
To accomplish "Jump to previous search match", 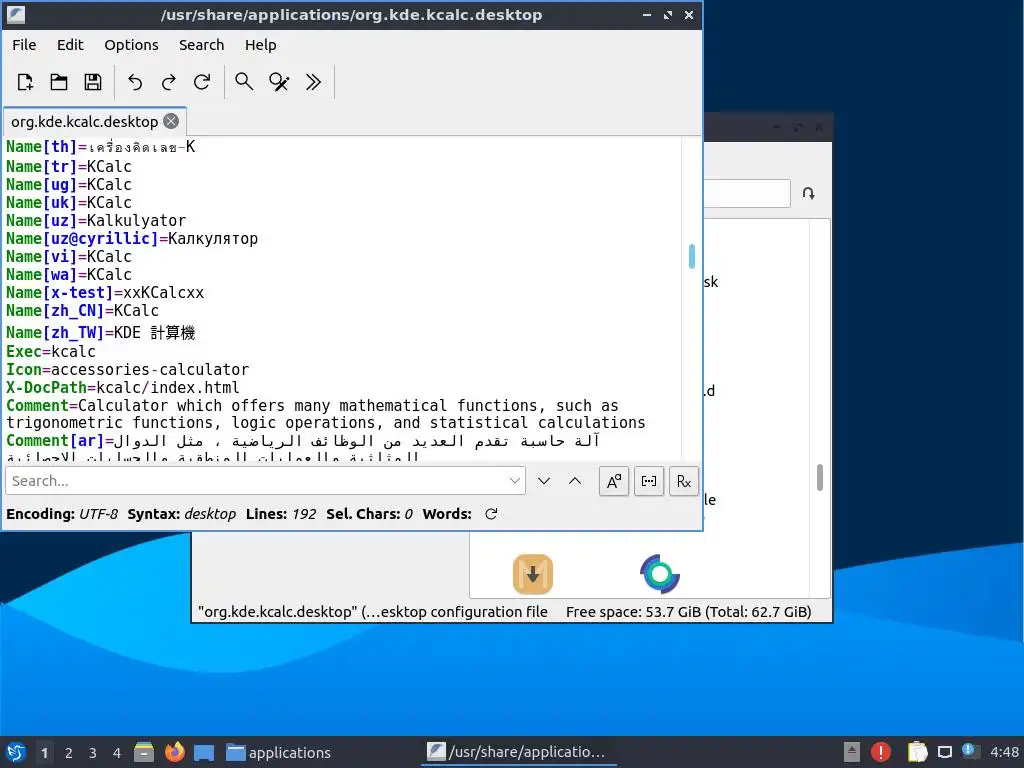I will pyautogui.click(x=575, y=481).
